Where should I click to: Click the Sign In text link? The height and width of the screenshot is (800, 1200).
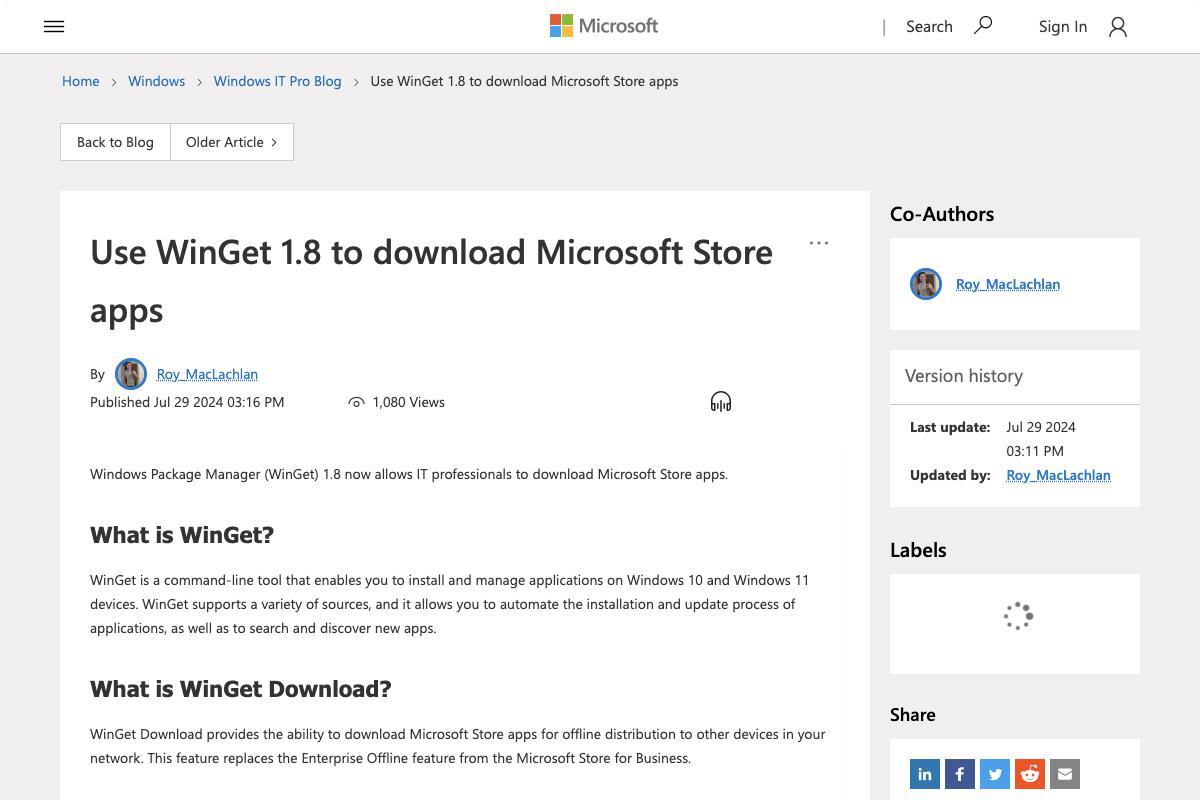(1063, 27)
